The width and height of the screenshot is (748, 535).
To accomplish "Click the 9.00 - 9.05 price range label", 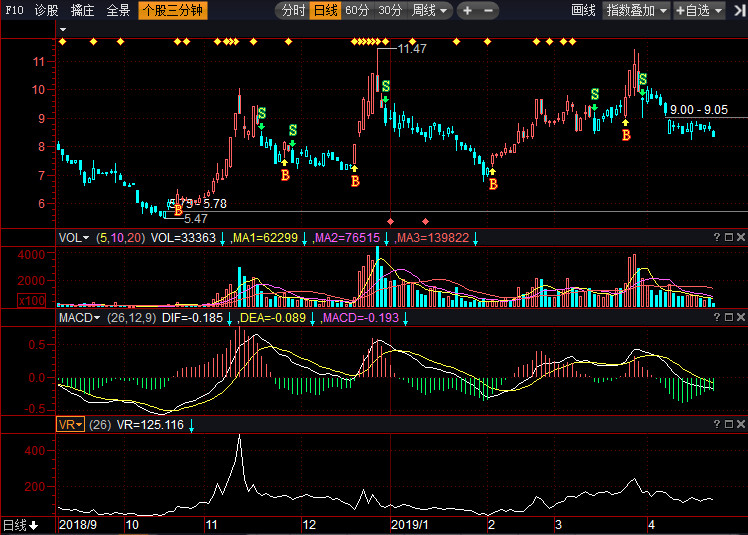I will click(x=699, y=110).
